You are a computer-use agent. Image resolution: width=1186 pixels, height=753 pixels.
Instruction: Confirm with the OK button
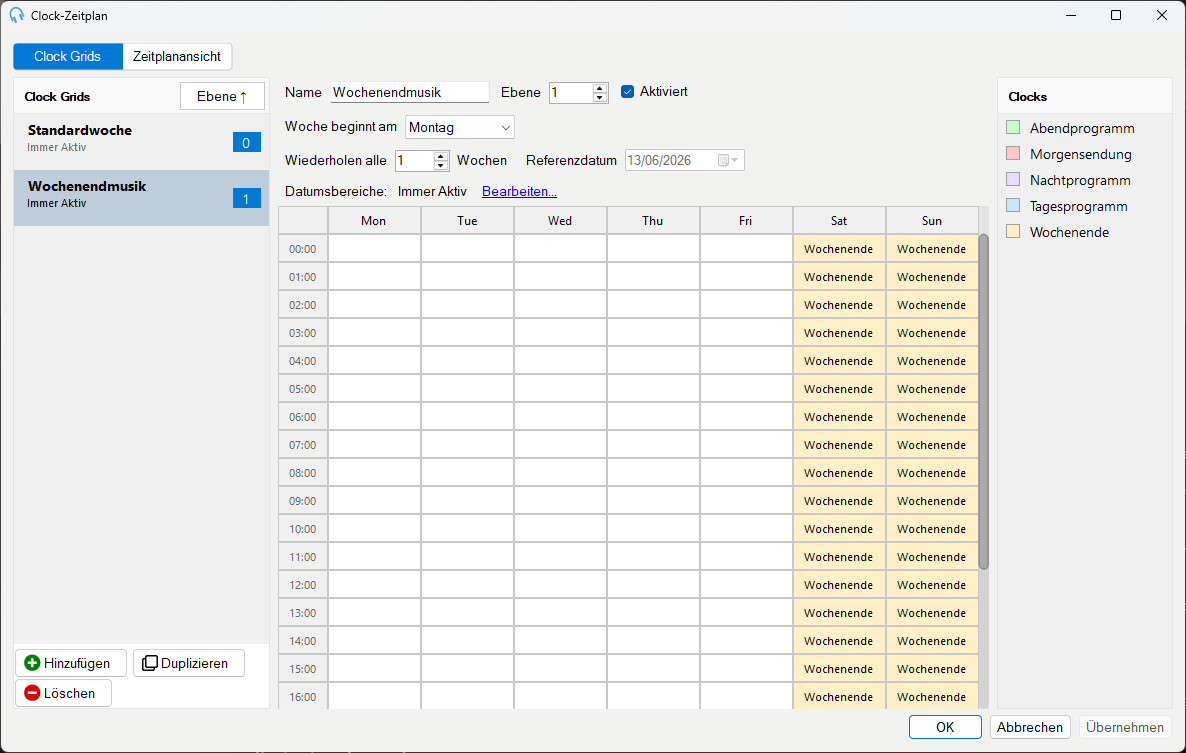(945, 727)
